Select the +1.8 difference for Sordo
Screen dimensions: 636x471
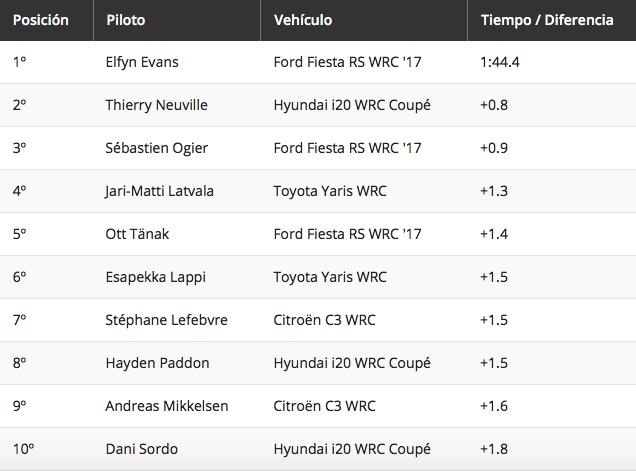[x=494, y=449]
